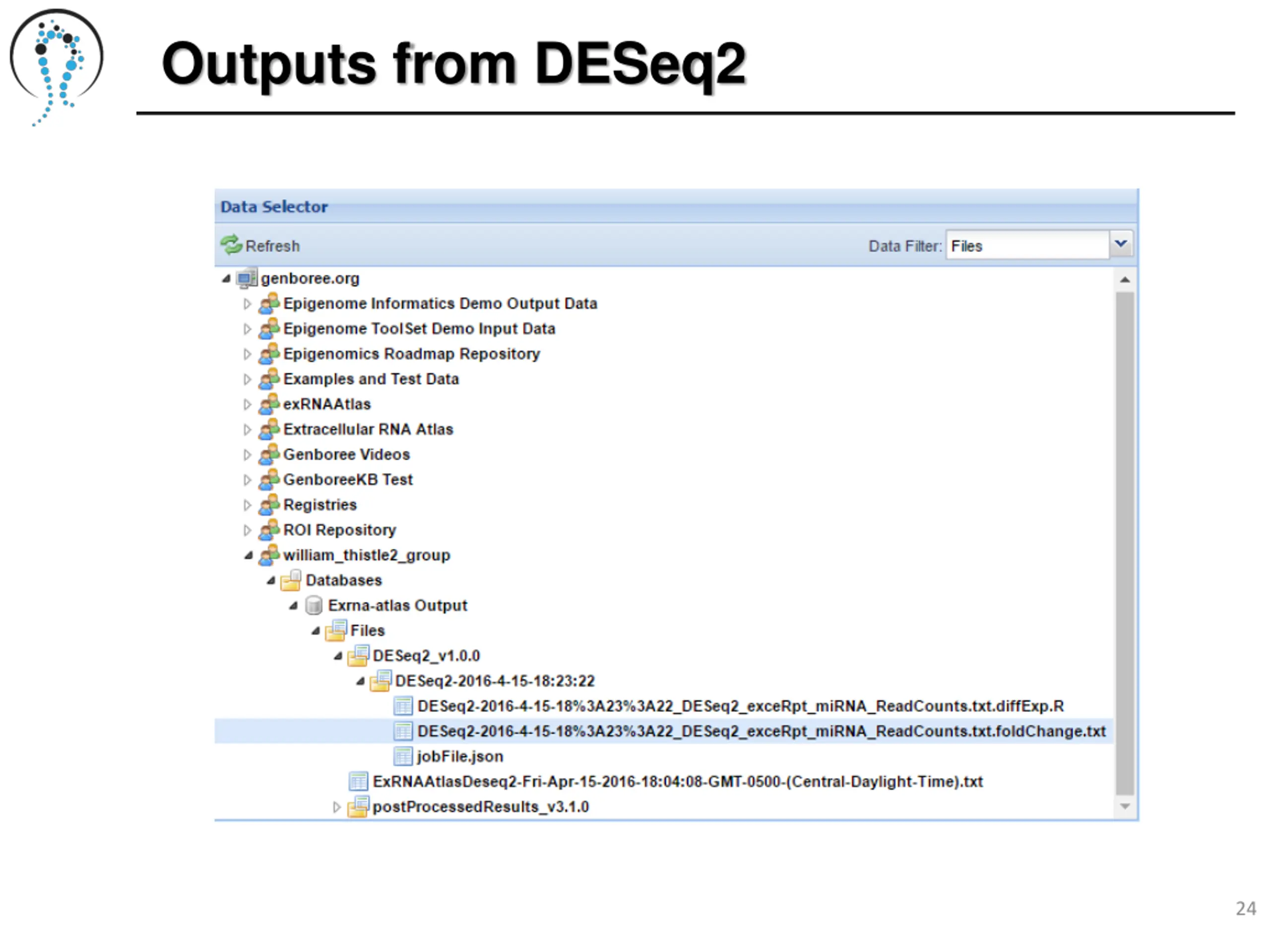Click the Registries group icon
The width and height of the screenshot is (1270, 952).
point(269,505)
